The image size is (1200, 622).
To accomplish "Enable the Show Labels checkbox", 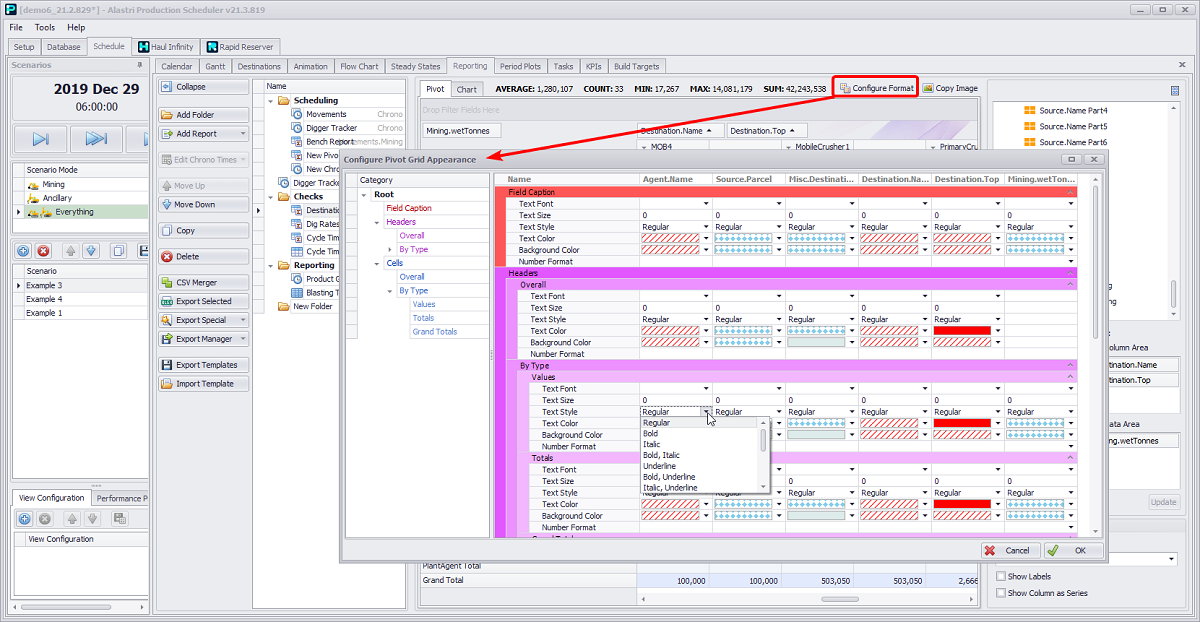I will point(1002,576).
